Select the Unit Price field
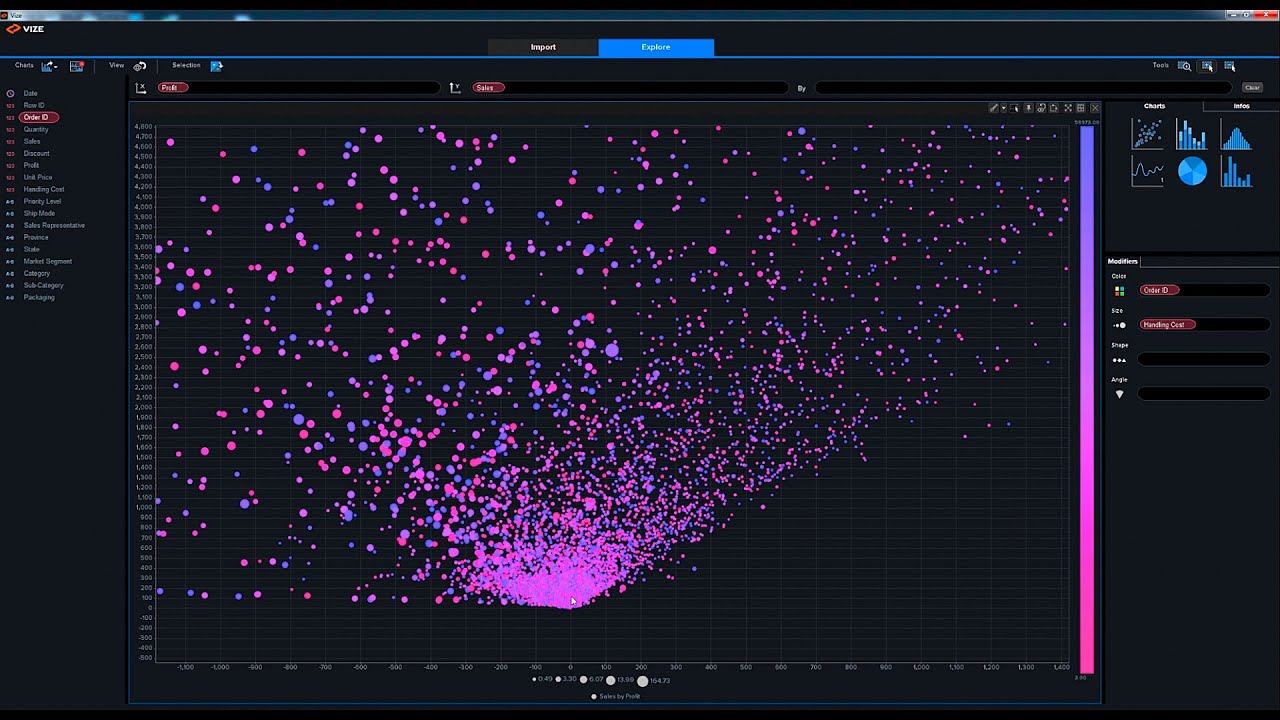 click(x=37, y=178)
